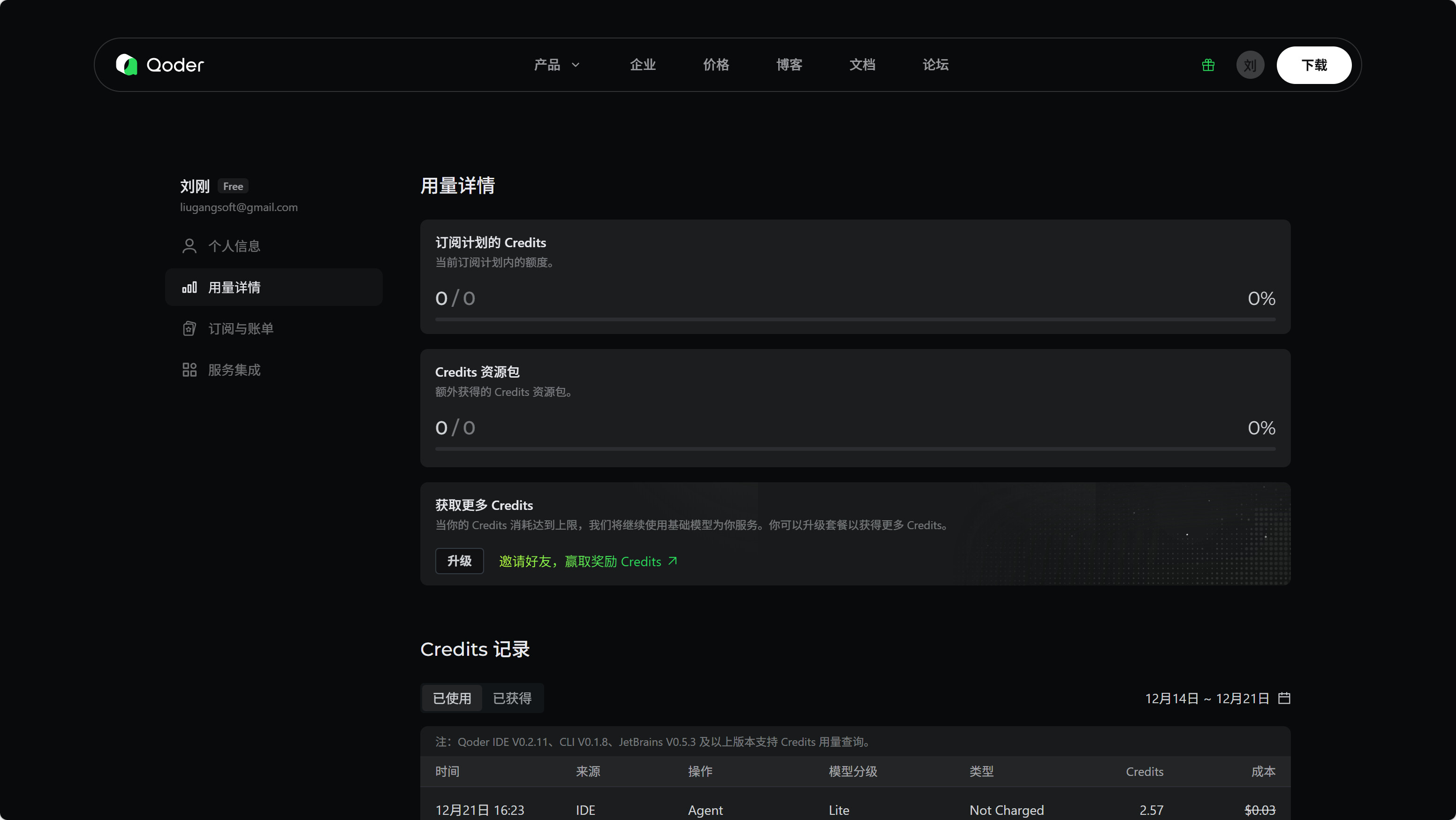1456x820 pixels.
Task: Open the 邀请好友，赢取奖励 Credits link
Action: click(587, 561)
